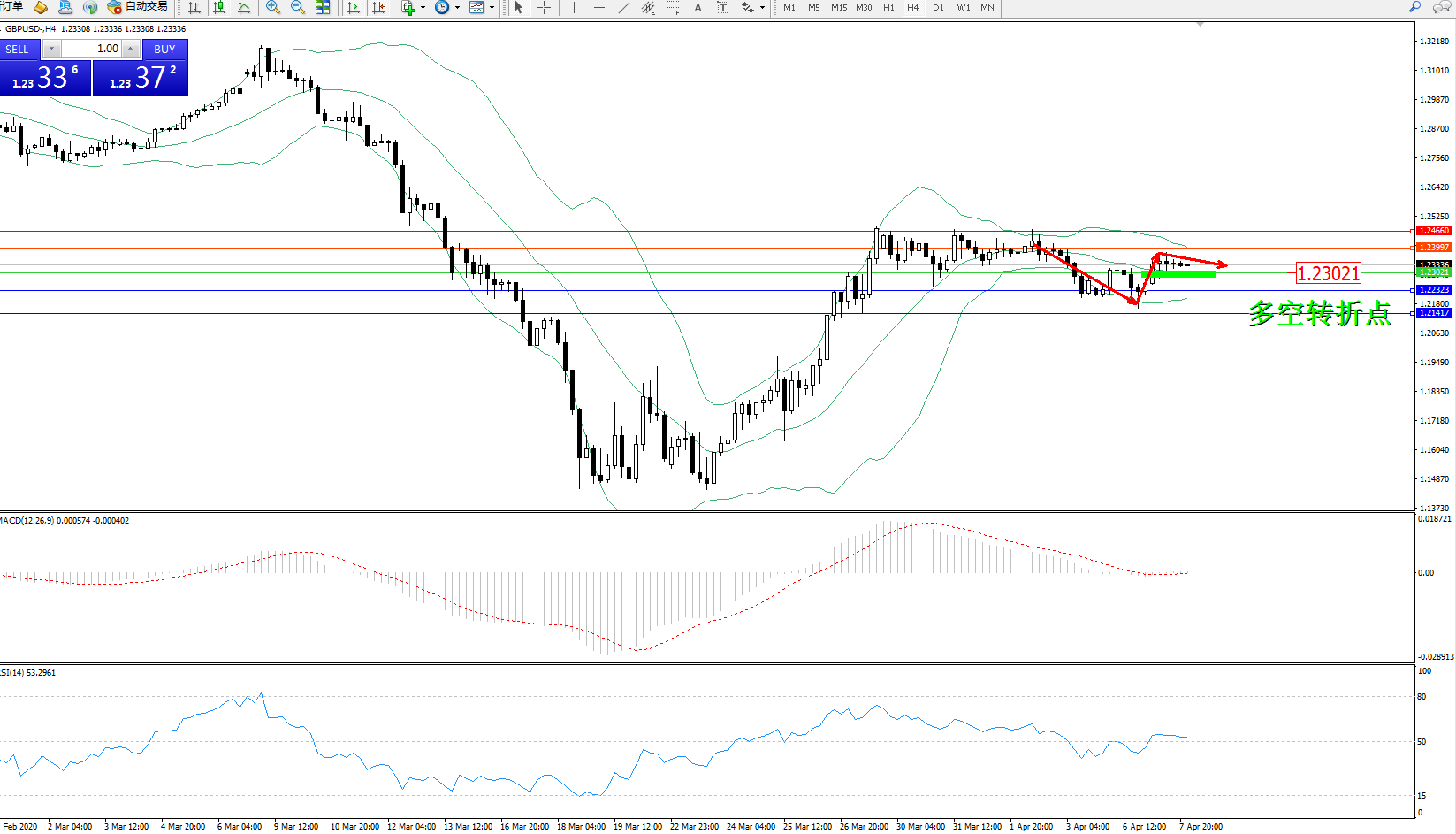Expand the add indicators dropdown
Screen dimensions: 1456x834
[x=423, y=8]
